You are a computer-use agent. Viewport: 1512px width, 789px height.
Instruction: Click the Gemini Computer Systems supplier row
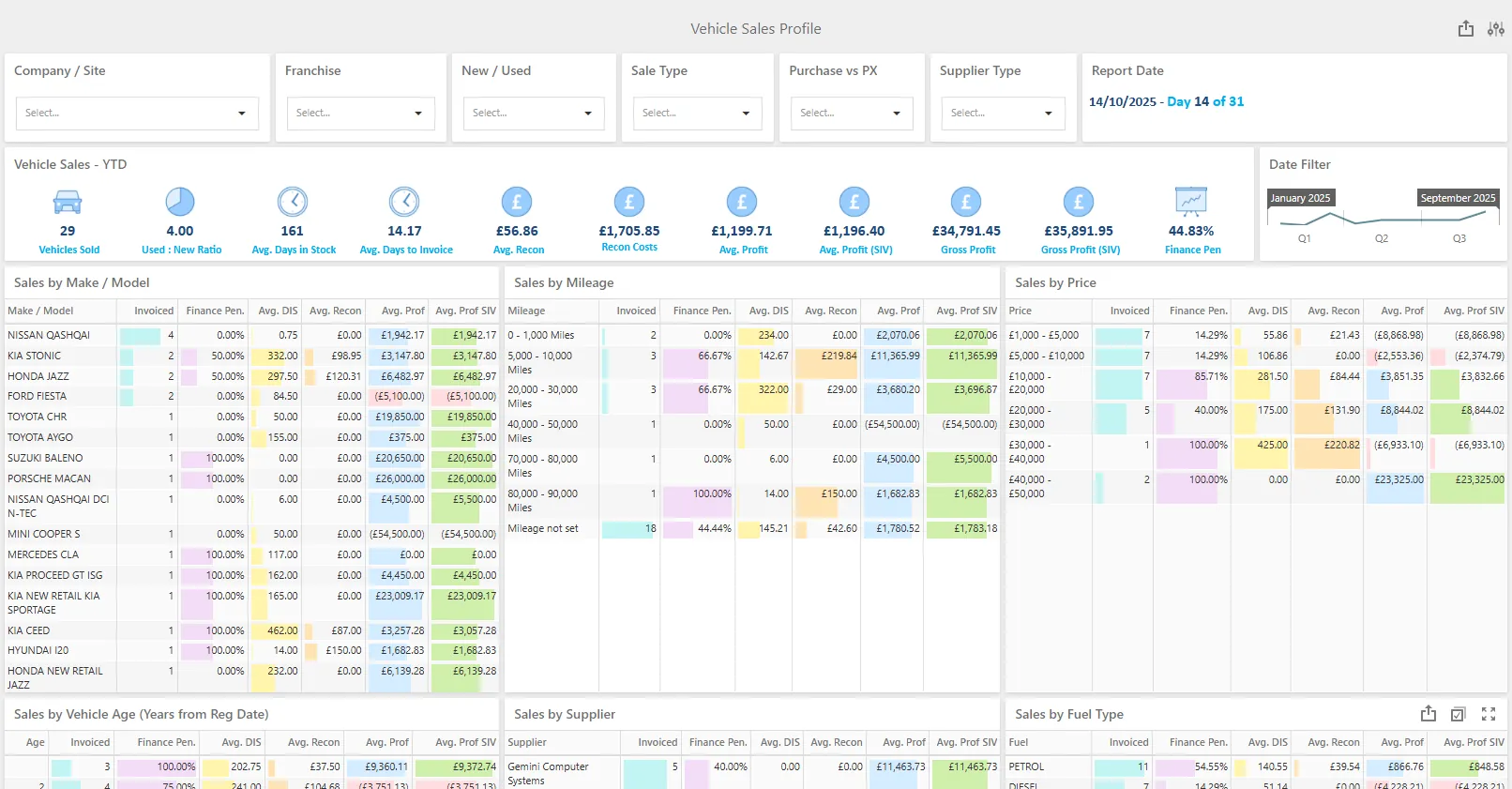(x=752, y=773)
